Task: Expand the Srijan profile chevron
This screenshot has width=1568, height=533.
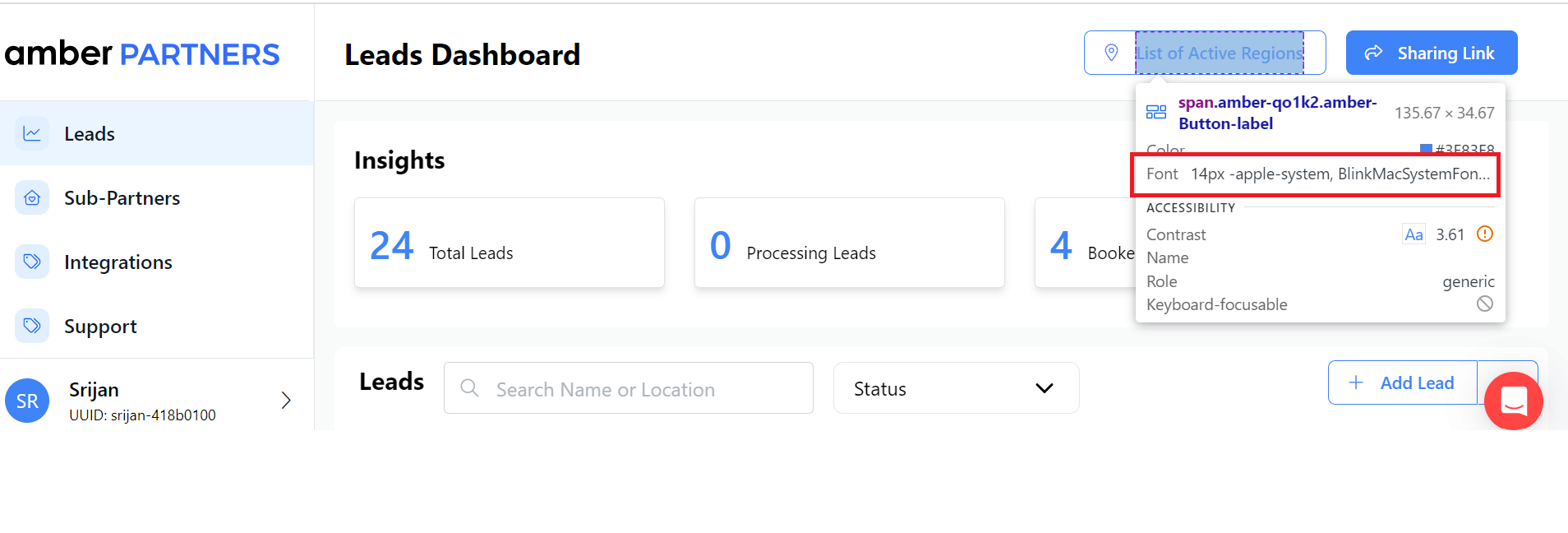Action: (x=286, y=401)
